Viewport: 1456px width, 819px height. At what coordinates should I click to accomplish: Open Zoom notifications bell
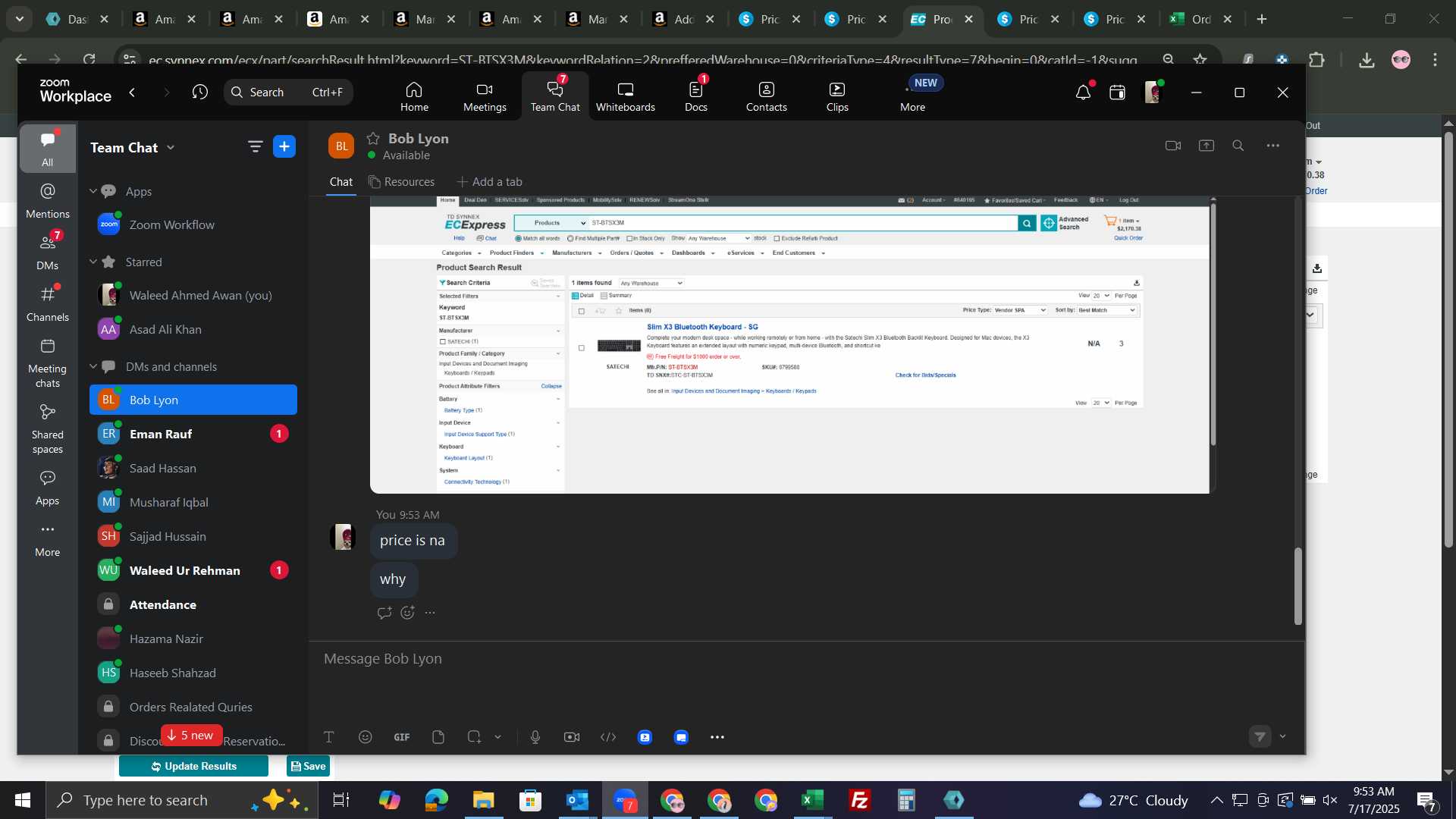[1083, 93]
